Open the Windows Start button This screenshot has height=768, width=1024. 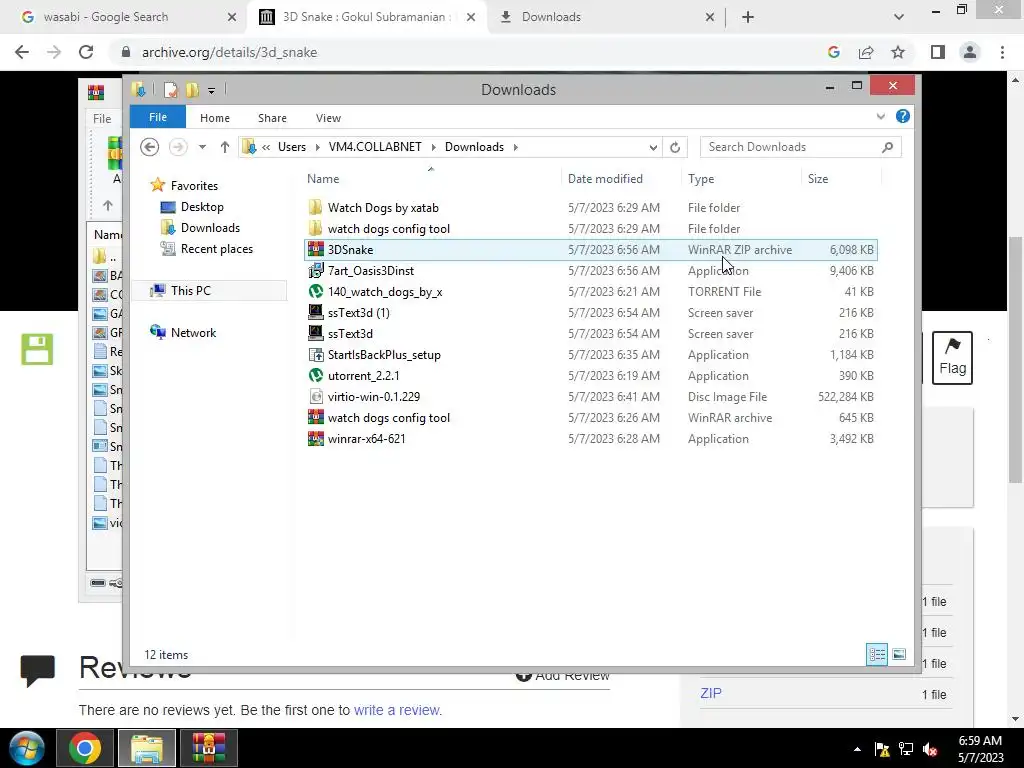click(x=27, y=748)
